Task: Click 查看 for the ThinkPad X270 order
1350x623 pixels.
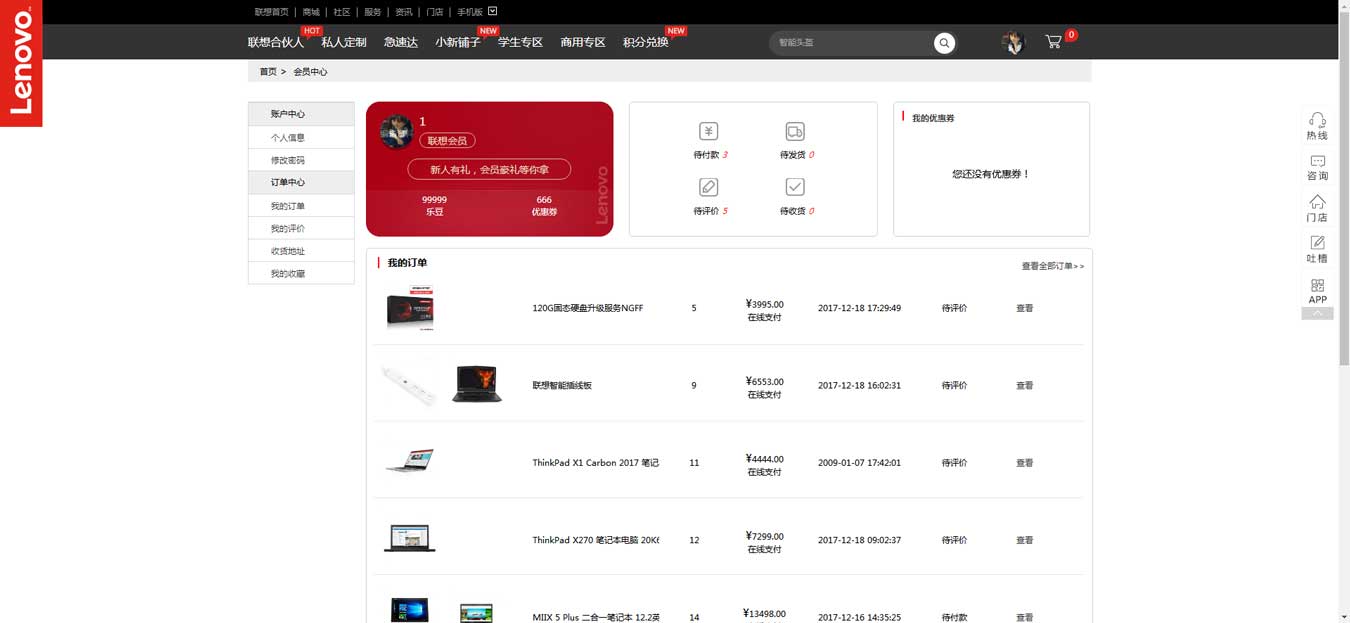Action: coord(1025,540)
